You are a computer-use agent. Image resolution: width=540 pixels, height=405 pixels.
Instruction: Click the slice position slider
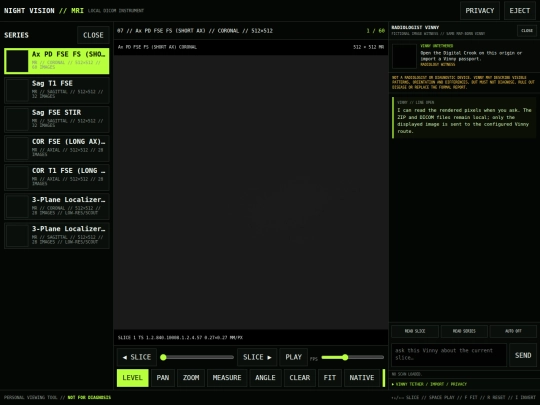tap(197, 357)
